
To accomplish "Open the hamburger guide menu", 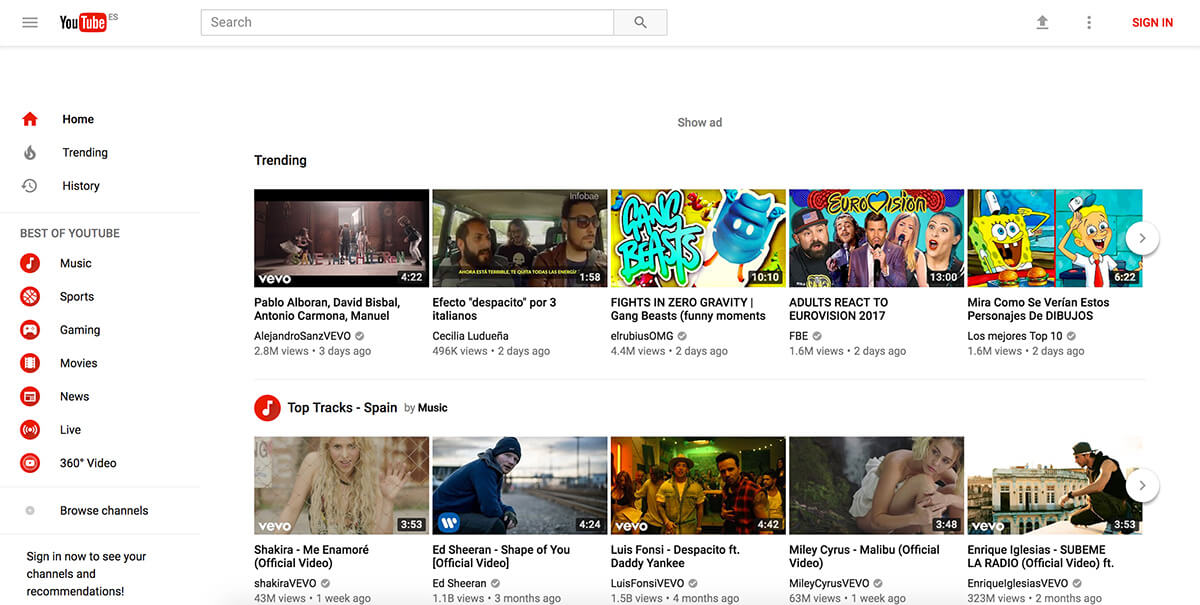I will coord(30,22).
